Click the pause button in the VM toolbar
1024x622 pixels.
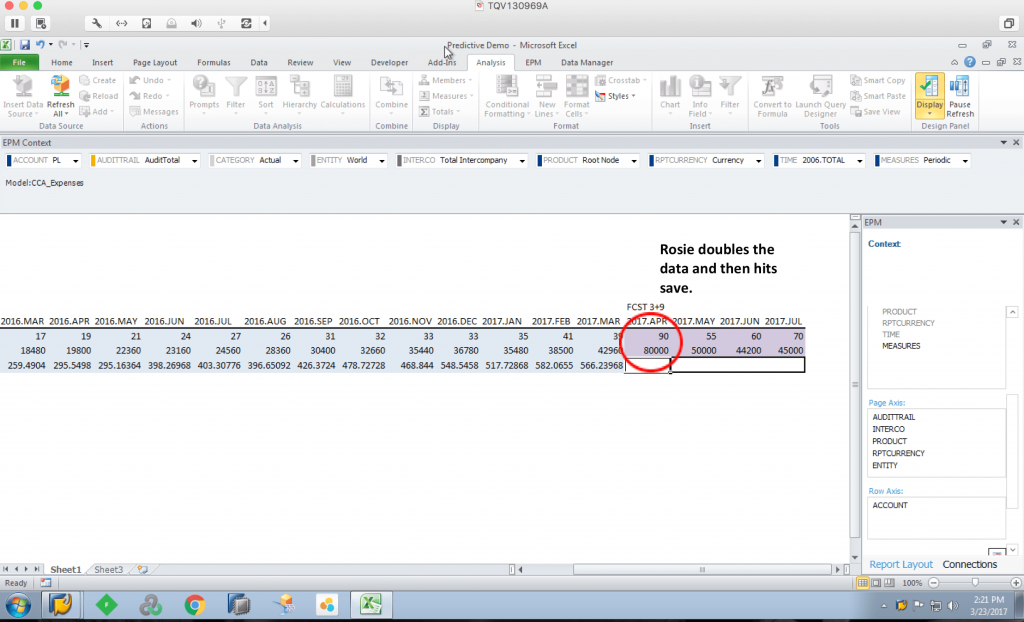coord(14,23)
